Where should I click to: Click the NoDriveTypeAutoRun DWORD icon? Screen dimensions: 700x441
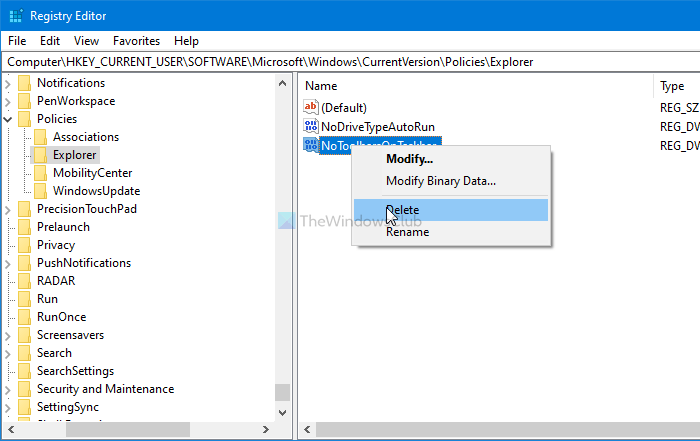pos(311,126)
